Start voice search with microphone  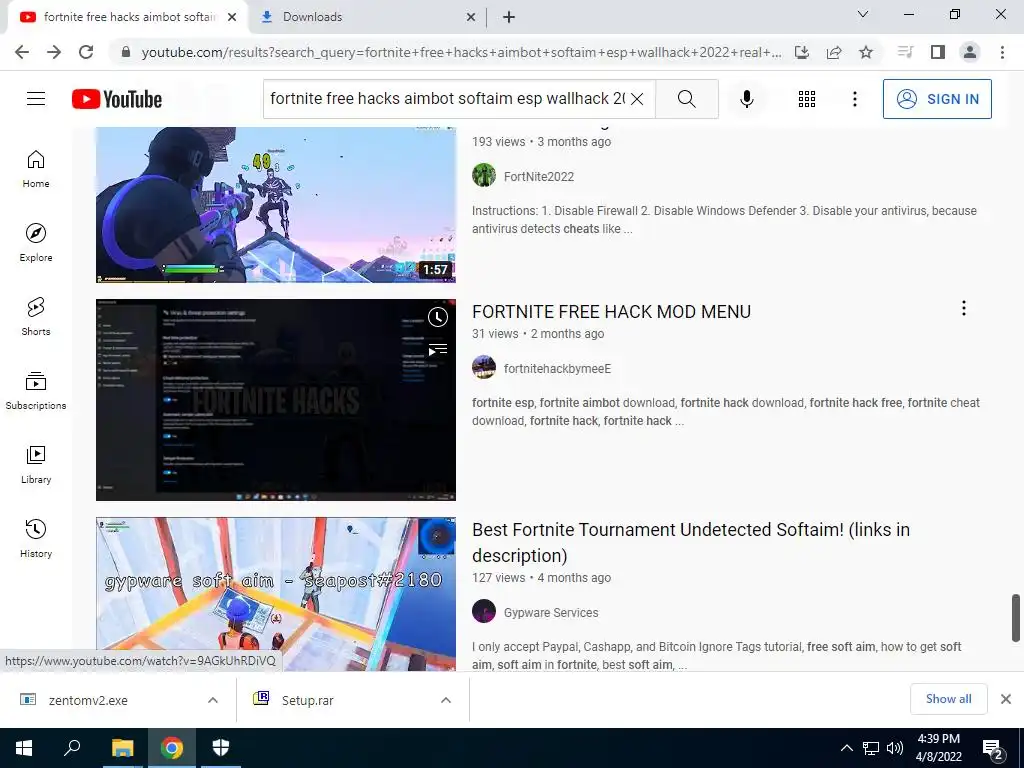point(746,99)
